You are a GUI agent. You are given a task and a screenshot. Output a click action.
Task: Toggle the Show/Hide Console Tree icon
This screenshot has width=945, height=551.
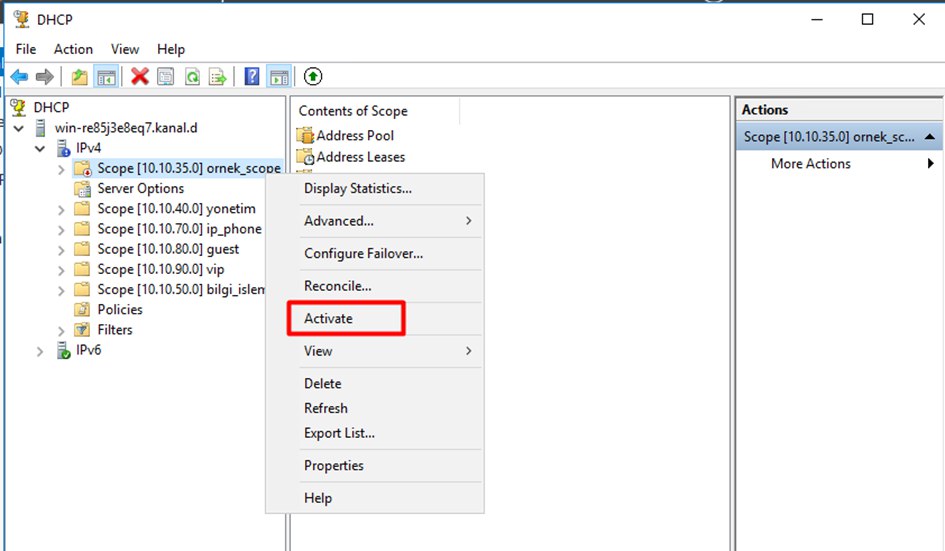point(107,77)
